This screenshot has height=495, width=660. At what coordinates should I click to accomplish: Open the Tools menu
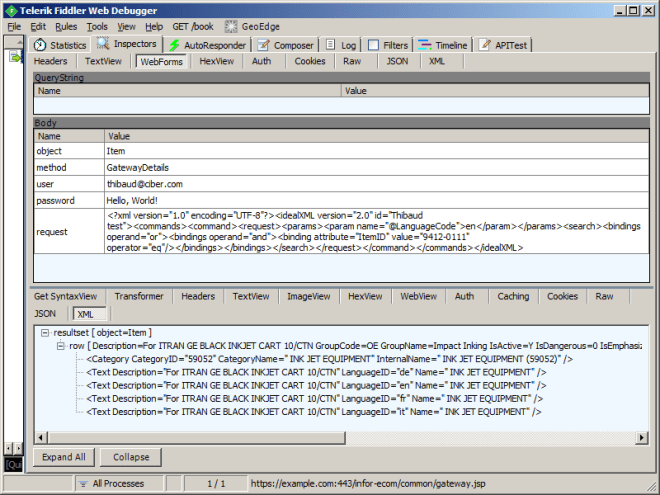point(97,26)
